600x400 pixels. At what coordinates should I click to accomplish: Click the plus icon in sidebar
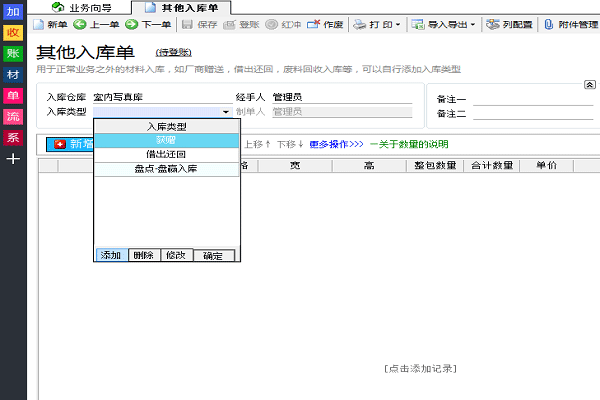click(13, 159)
